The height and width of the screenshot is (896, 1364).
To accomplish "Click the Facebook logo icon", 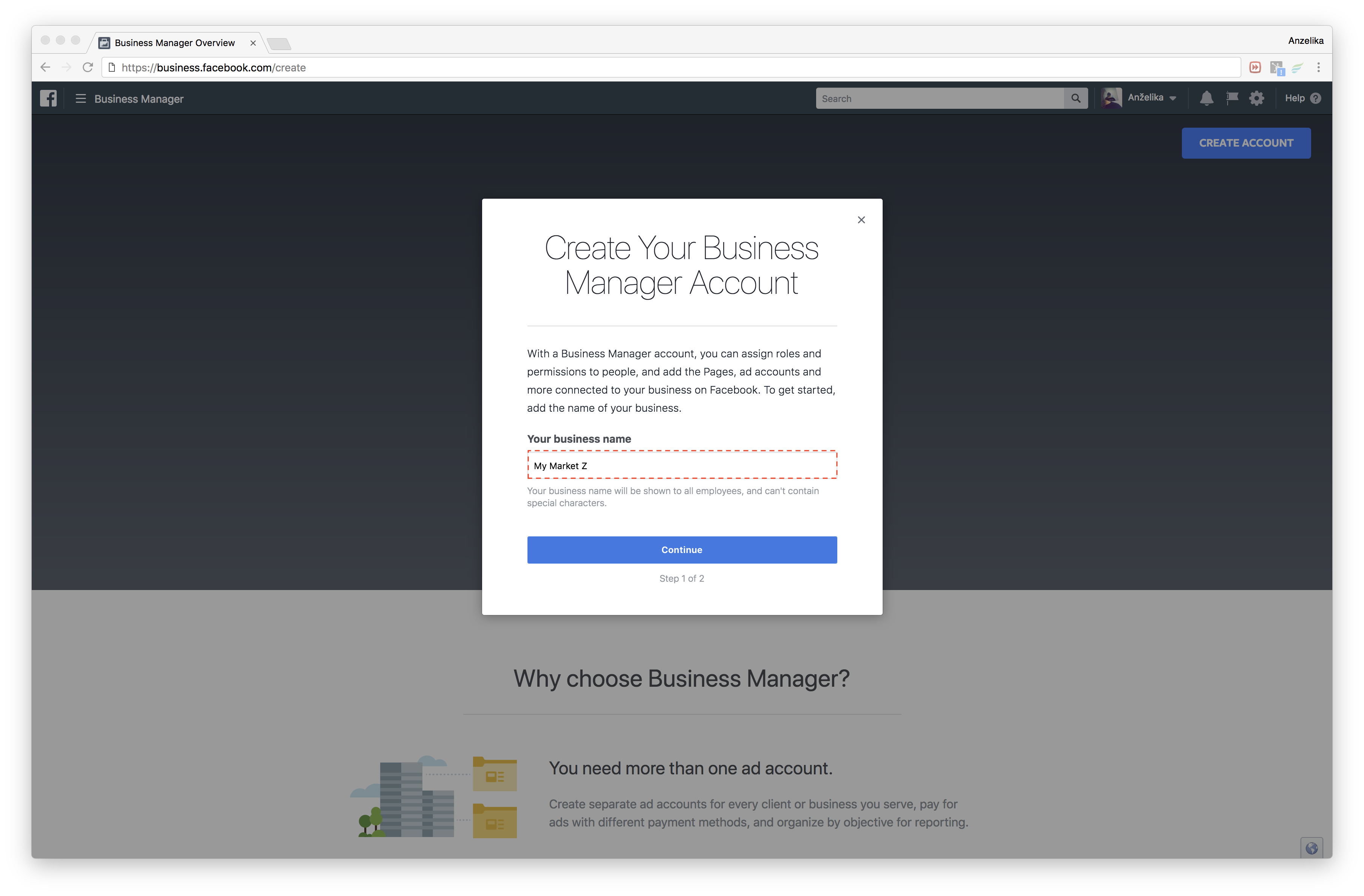I will click(49, 99).
